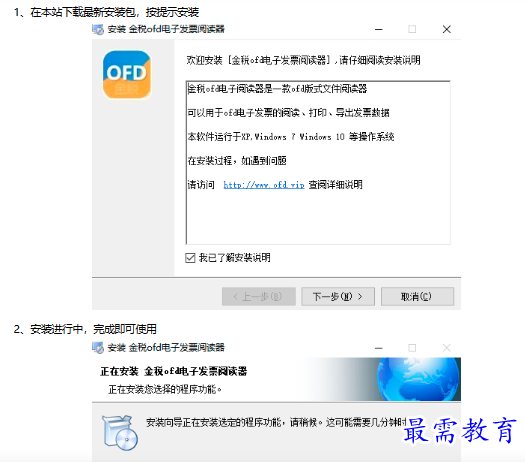Click the 下一步(N) button

(338, 296)
